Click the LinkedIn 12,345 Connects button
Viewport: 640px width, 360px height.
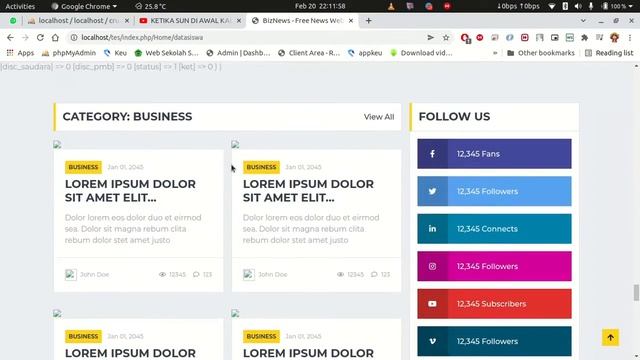494,229
